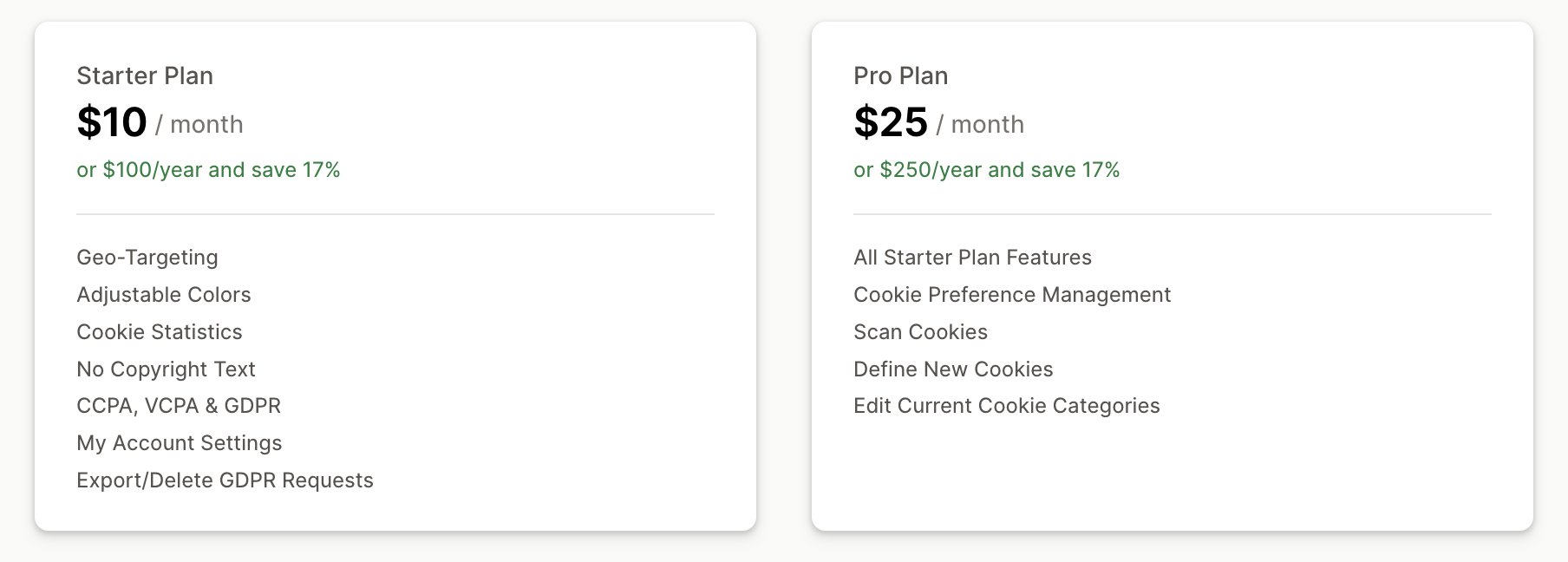Click the Pro Plan card divider line
The image size is (1568, 562).
(1173, 214)
